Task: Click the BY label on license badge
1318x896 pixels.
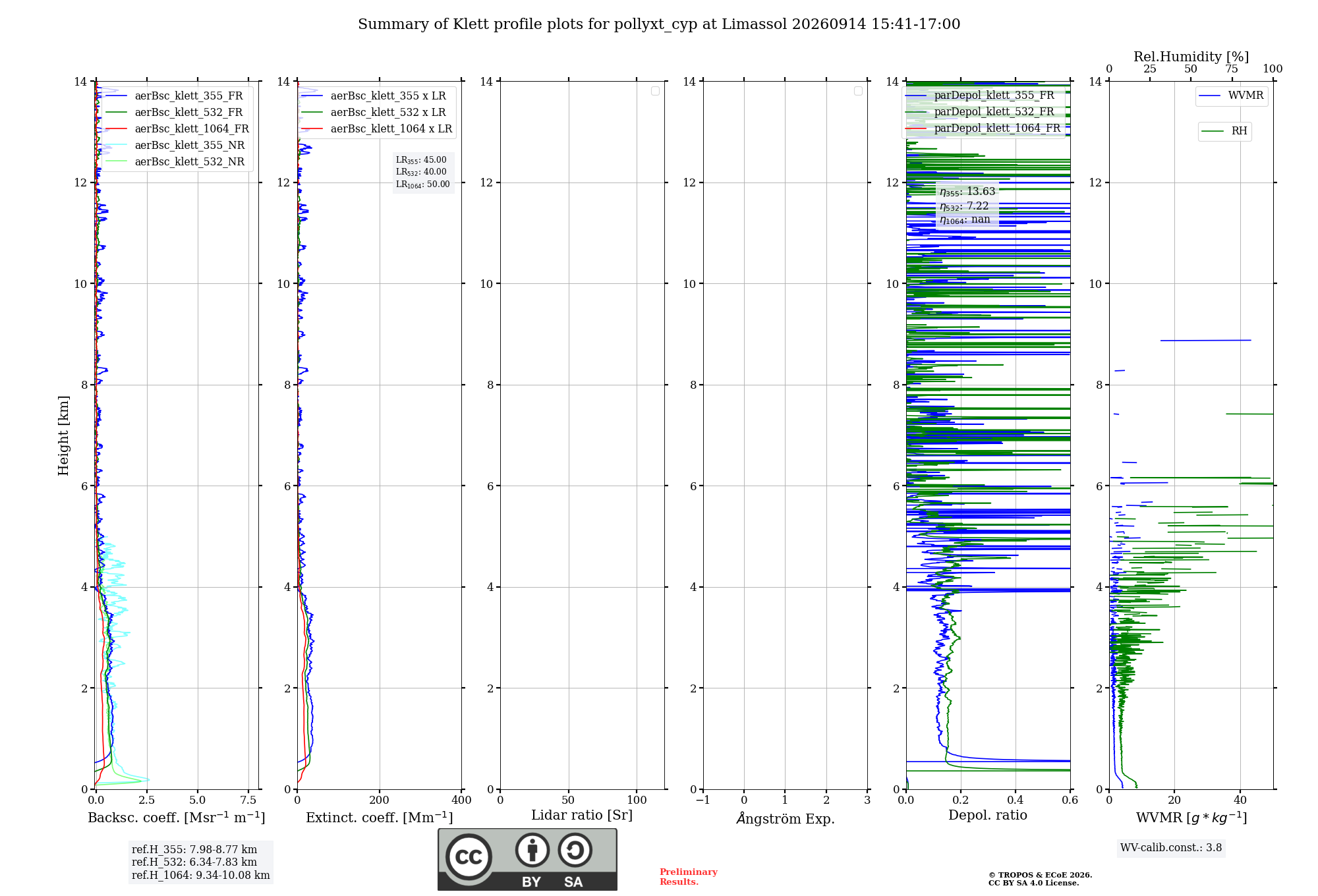Action: [x=532, y=882]
